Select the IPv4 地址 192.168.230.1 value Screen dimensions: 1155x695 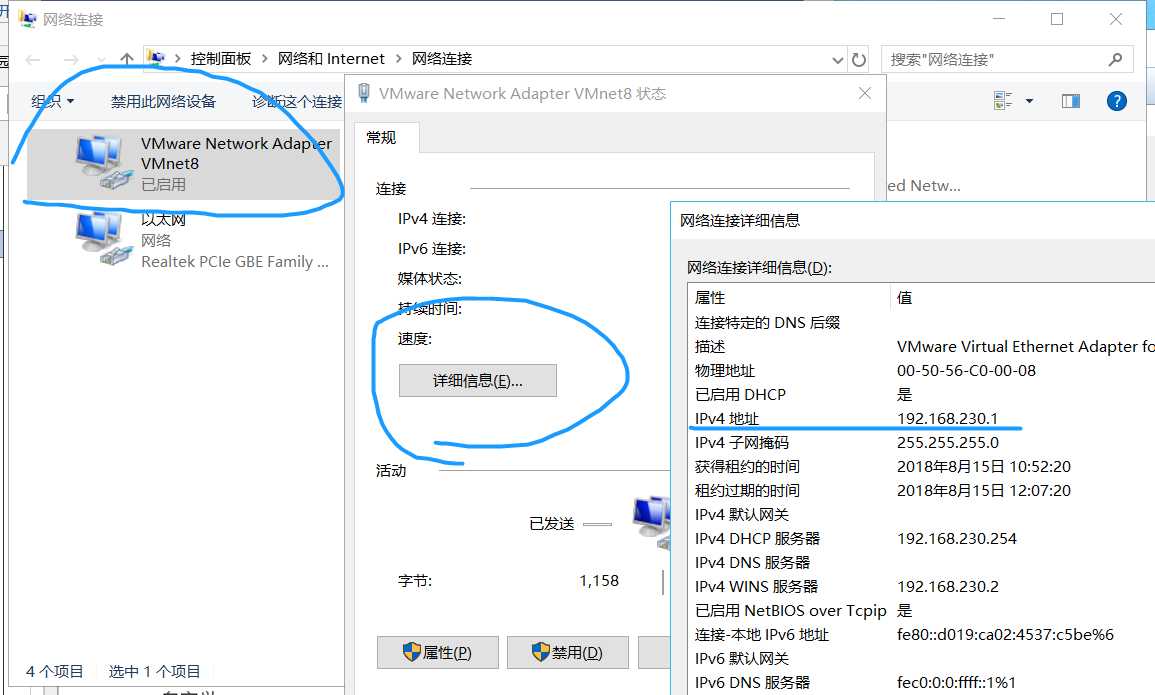point(947,418)
